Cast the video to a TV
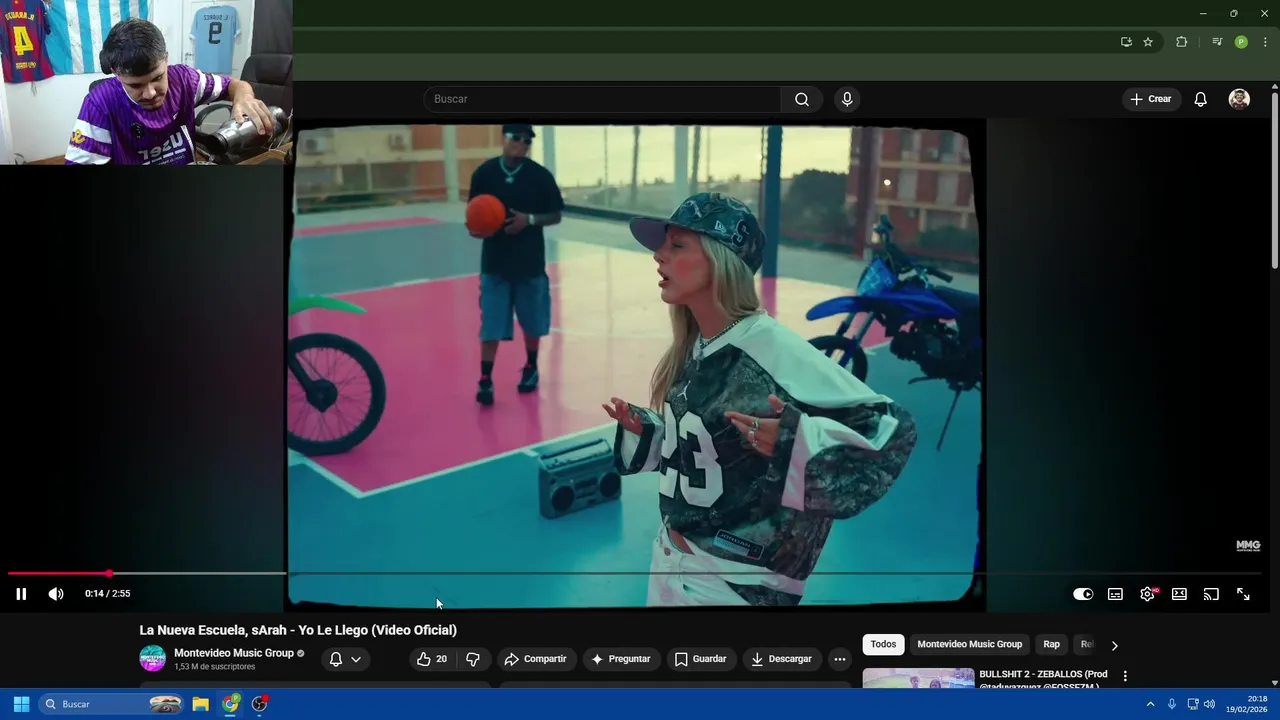This screenshot has width=1280, height=720. click(1211, 594)
